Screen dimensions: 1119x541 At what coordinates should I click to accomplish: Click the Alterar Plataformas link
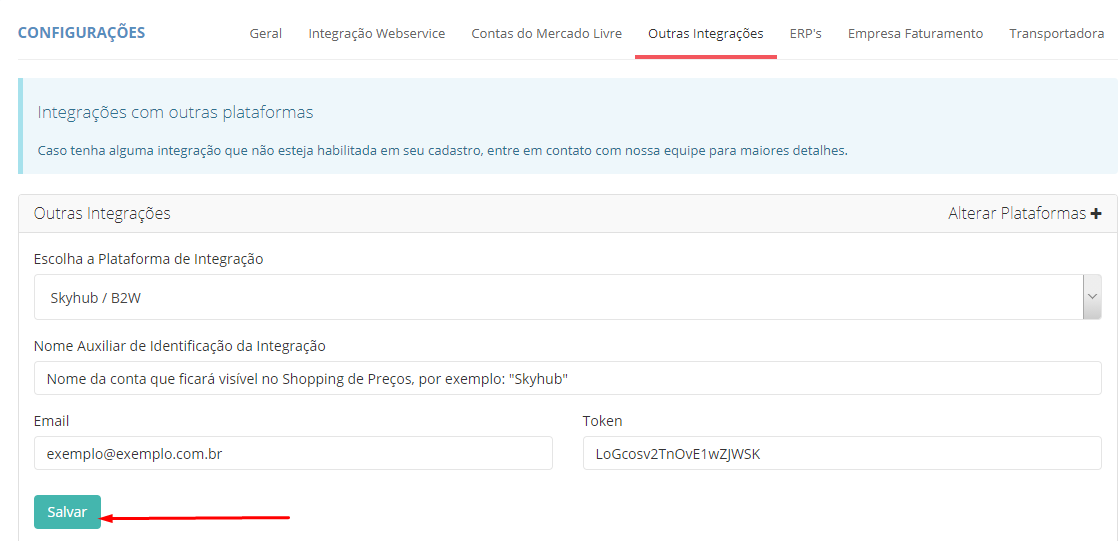1025,213
